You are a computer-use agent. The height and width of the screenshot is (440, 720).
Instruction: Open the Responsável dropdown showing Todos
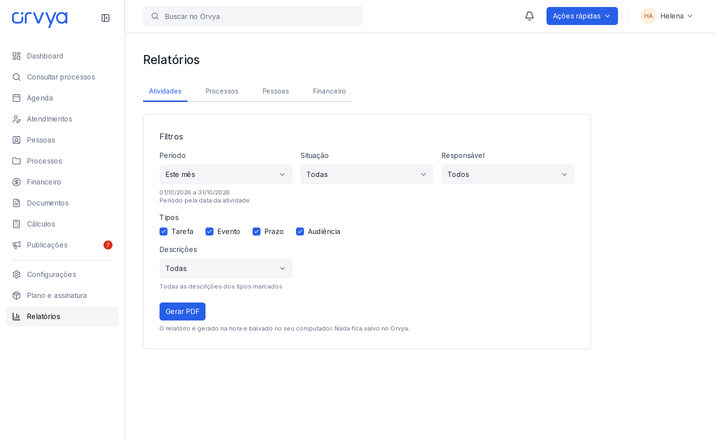(x=507, y=175)
